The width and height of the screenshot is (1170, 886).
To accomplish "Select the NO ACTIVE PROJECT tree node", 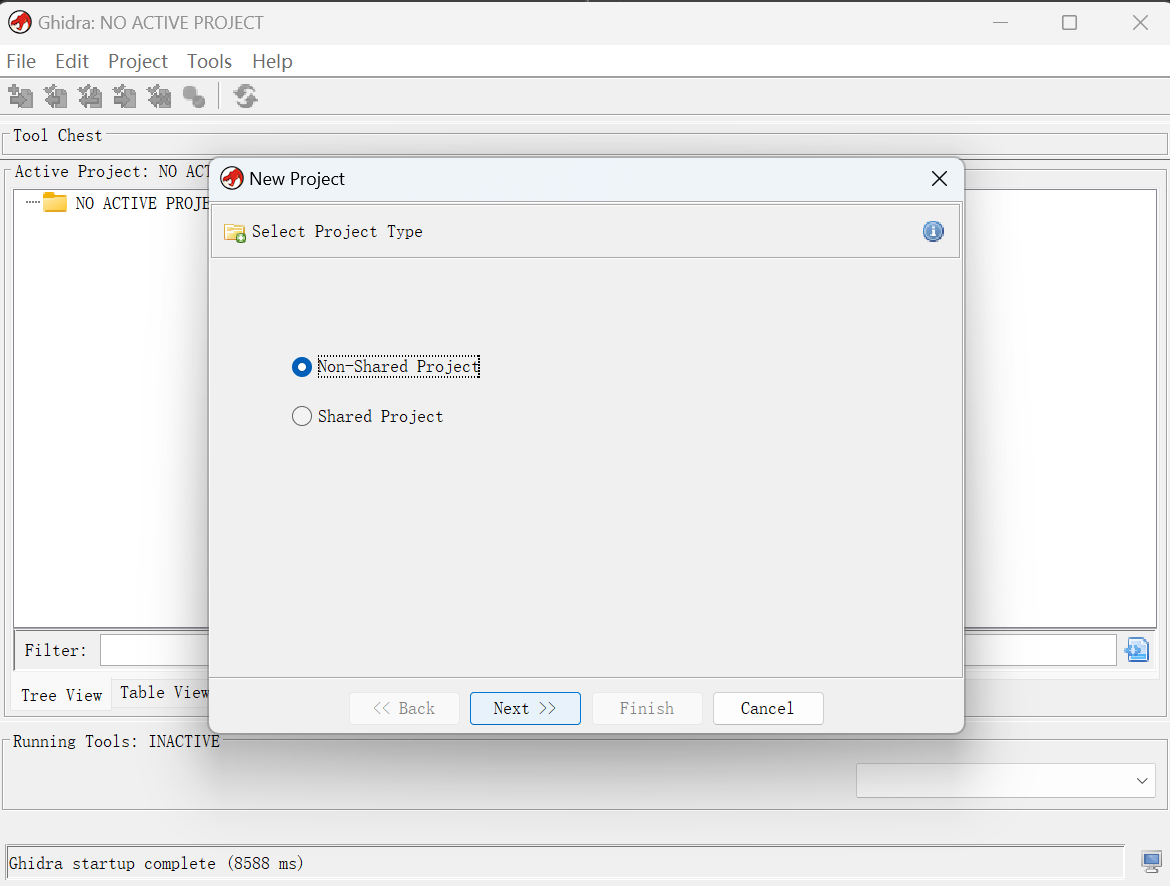I will (x=142, y=203).
